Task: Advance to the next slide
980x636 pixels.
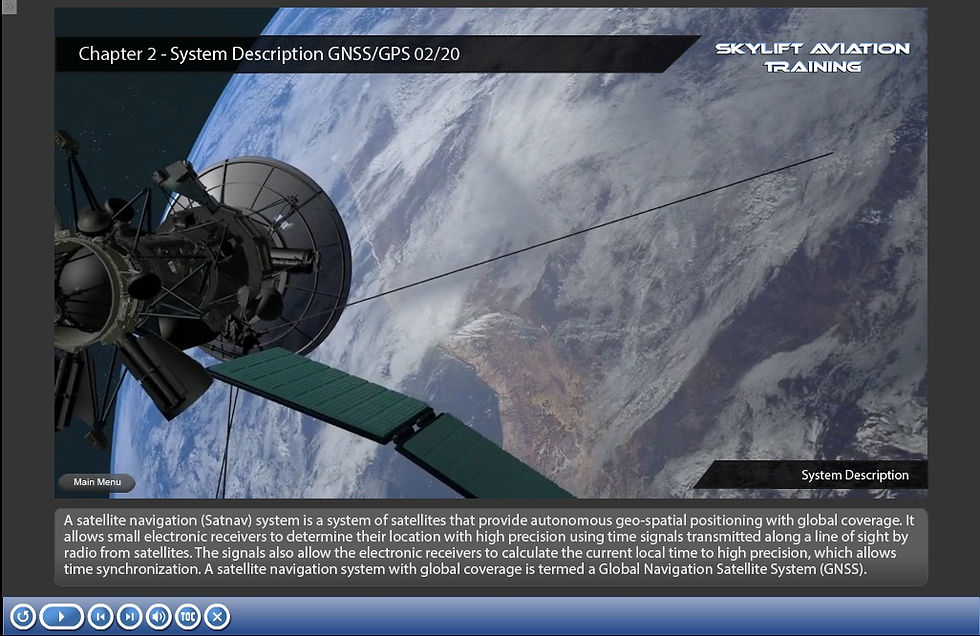Action: point(129,617)
